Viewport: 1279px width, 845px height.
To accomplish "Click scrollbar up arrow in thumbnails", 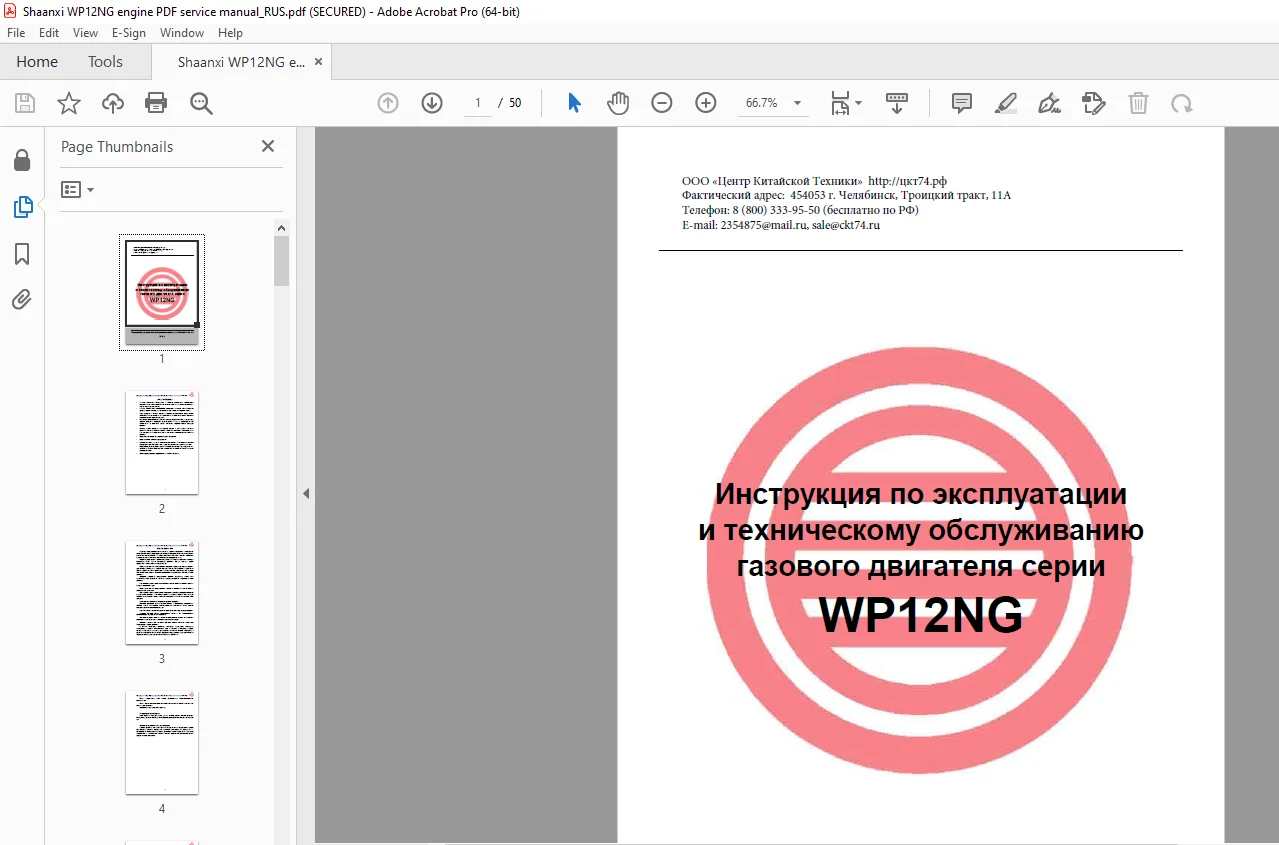I will click(x=282, y=228).
